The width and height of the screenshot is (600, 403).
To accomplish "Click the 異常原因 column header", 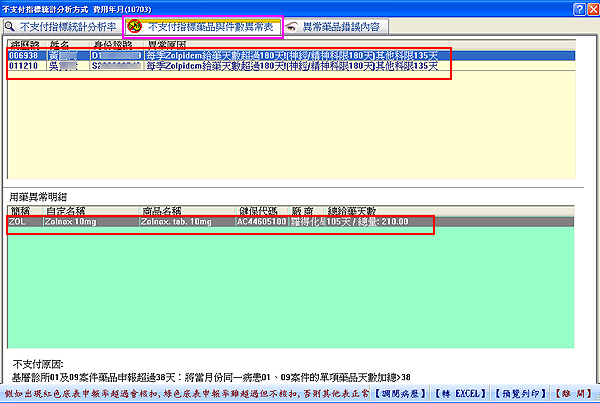I will (x=168, y=46).
